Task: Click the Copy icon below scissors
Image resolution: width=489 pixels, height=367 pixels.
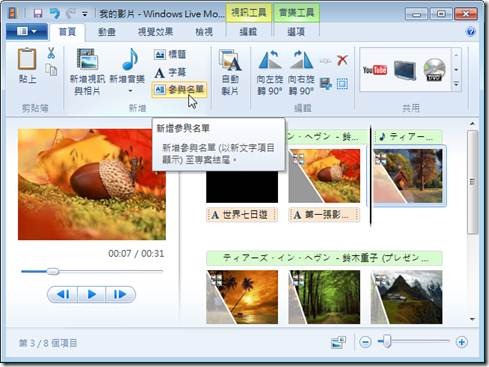Action: tap(51, 70)
